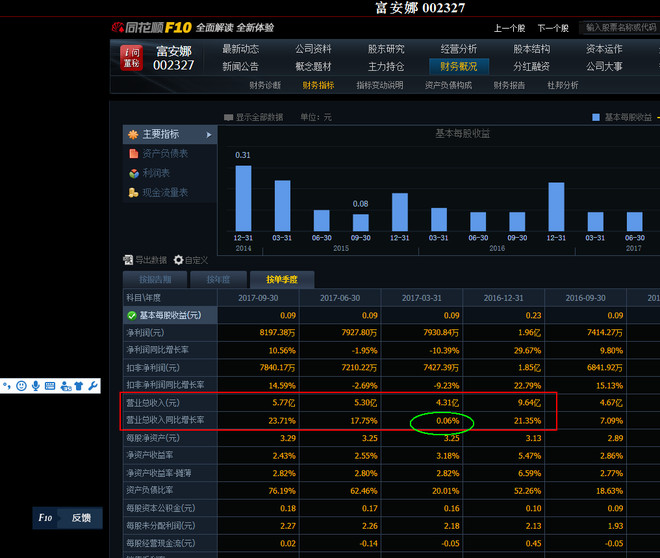660x558 pixels.
Task: Select the 营业总收入同比增长率 row label
Action: coord(165,420)
